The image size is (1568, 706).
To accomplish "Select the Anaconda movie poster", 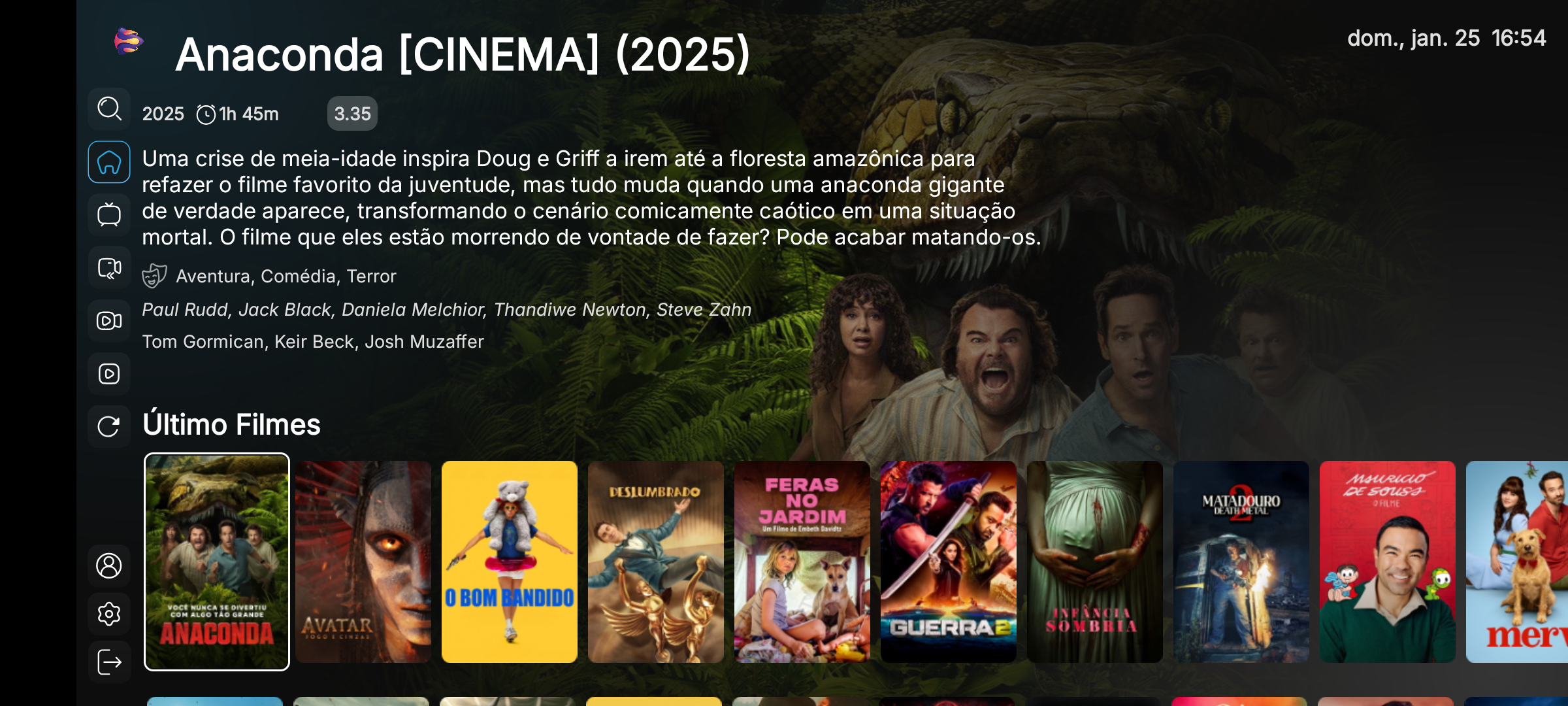I will (217, 562).
